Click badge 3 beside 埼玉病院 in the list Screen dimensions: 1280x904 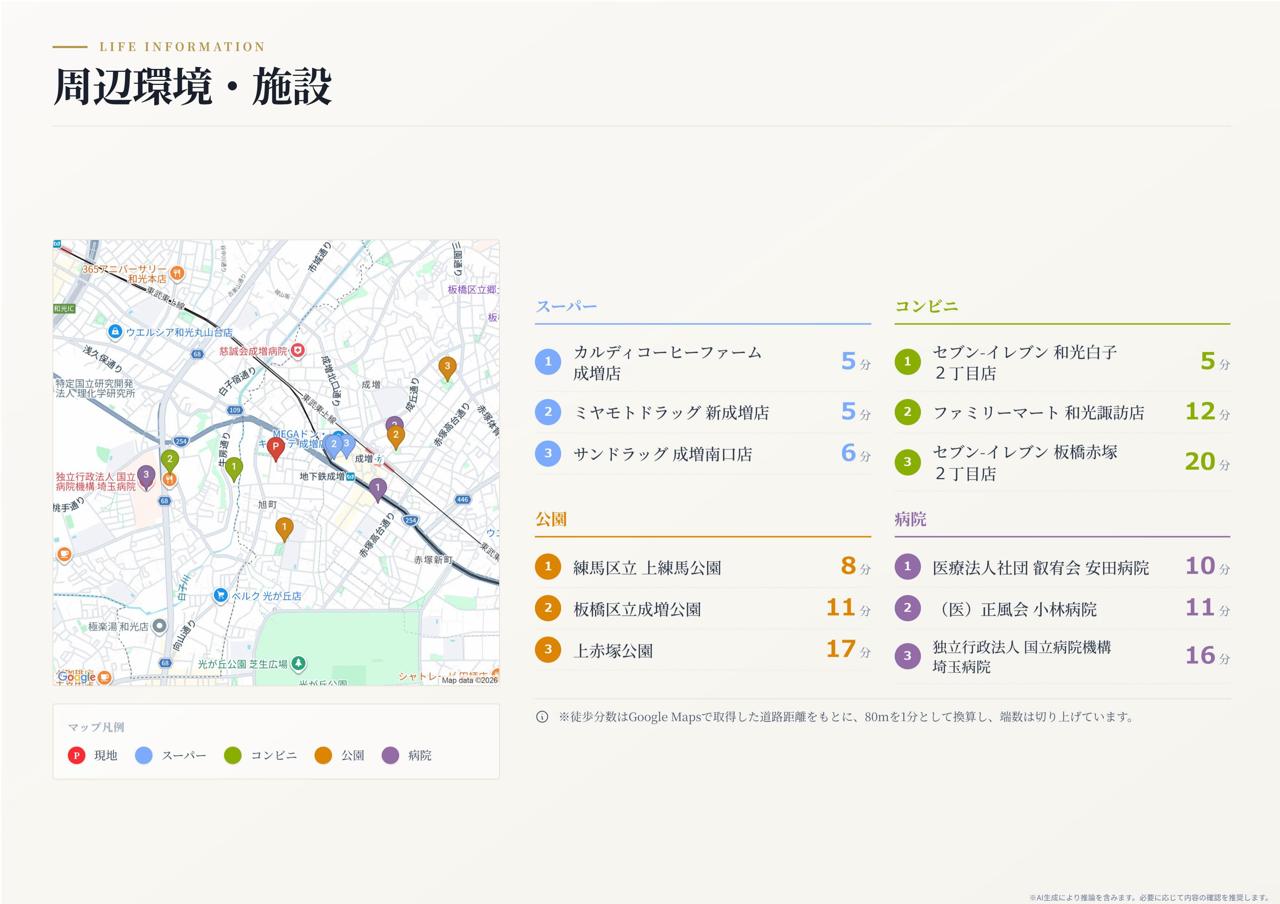pos(907,656)
